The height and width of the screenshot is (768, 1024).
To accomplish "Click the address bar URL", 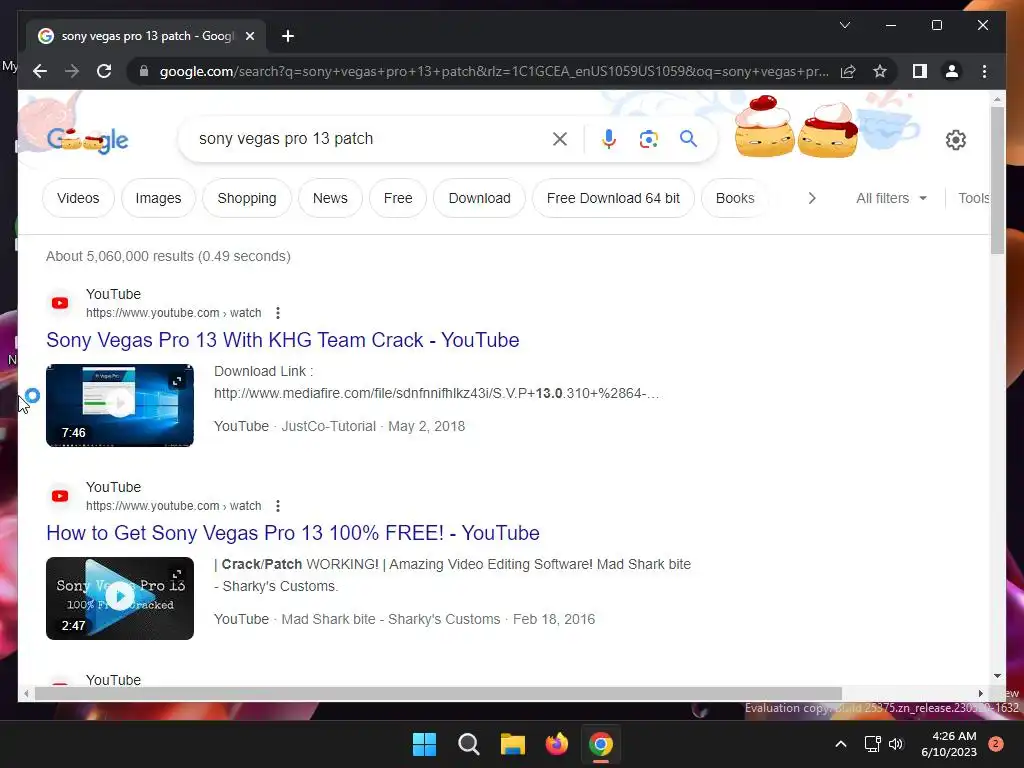I will (x=494, y=71).
